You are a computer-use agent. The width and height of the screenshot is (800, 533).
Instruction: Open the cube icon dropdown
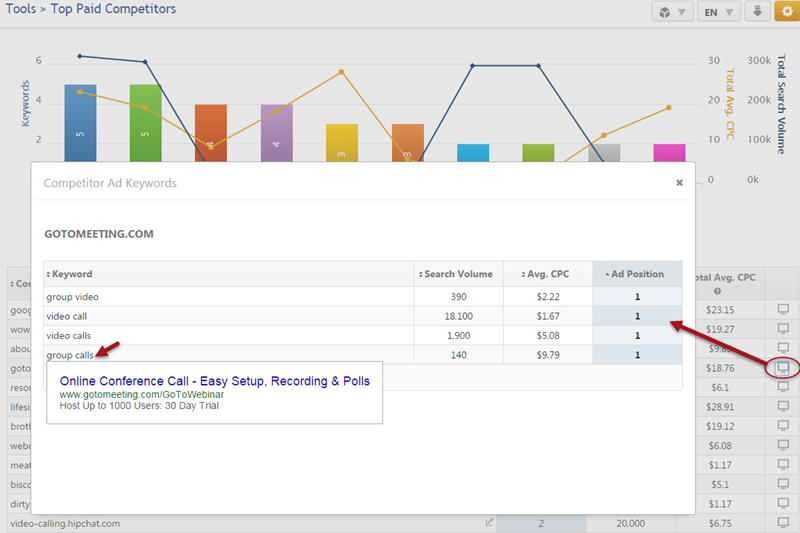(669, 12)
